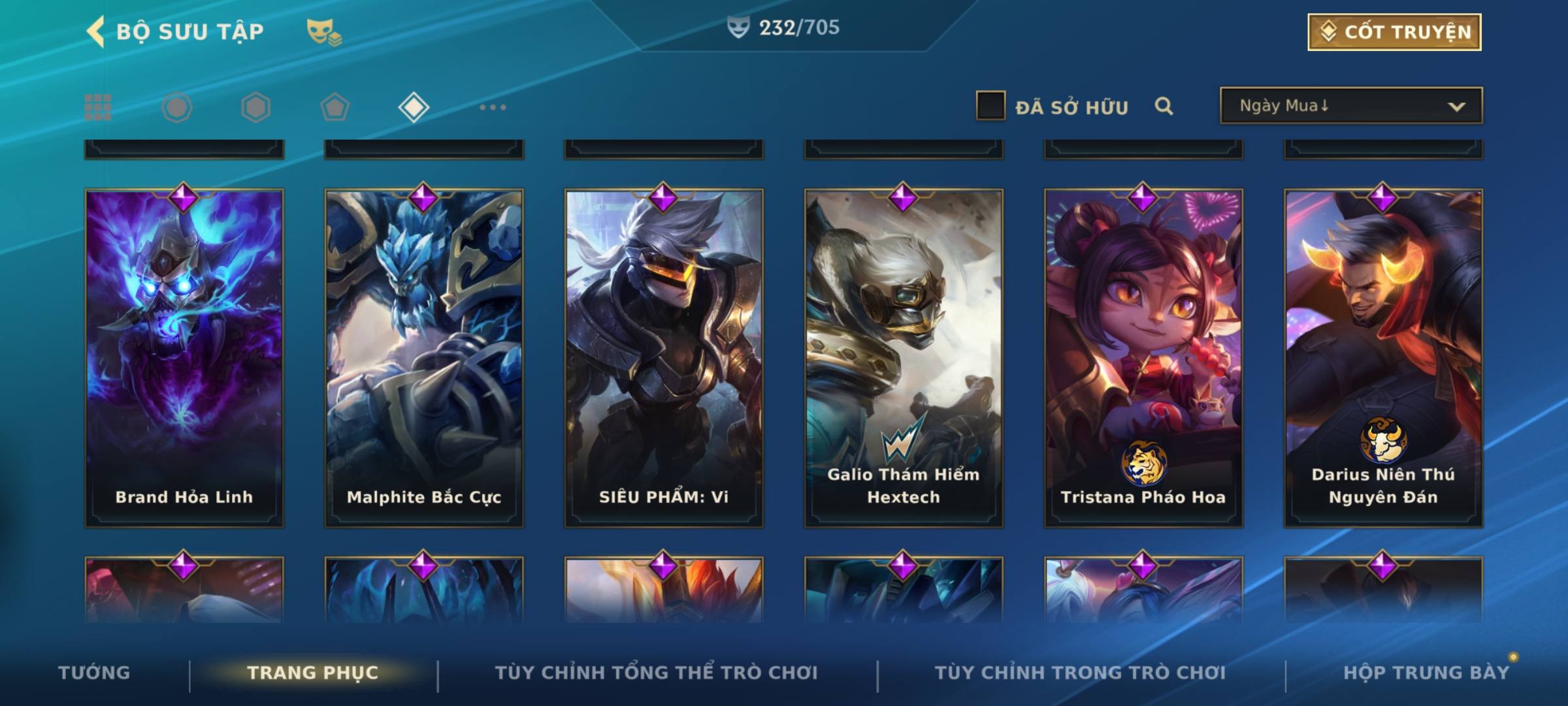Open the mask and coins icon

(324, 32)
